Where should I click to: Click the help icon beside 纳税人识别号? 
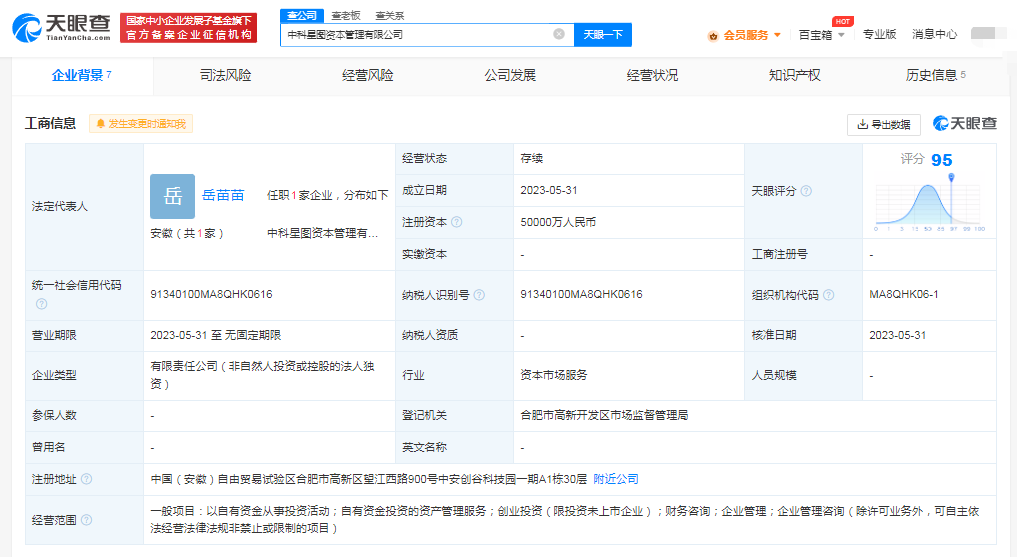[x=479, y=295]
